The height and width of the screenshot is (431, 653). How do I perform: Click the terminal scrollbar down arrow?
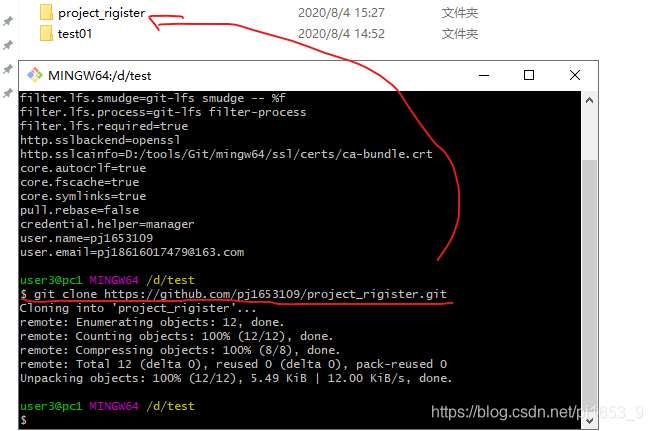pyautogui.click(x=589, y=421)
